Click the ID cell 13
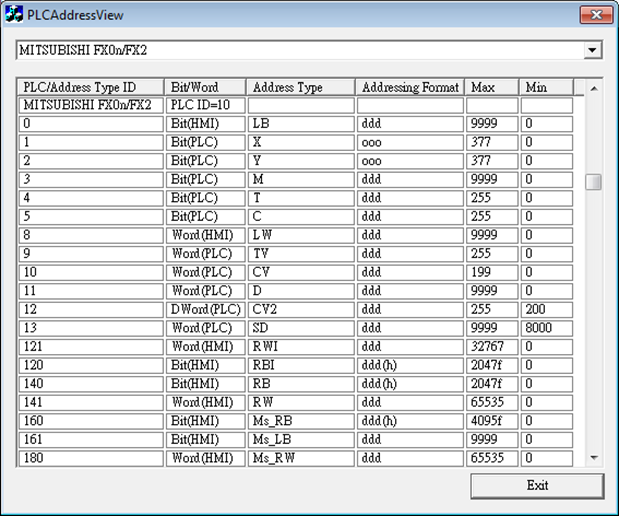The height and width of the screenshot is (516, 619). click(91, 328)
